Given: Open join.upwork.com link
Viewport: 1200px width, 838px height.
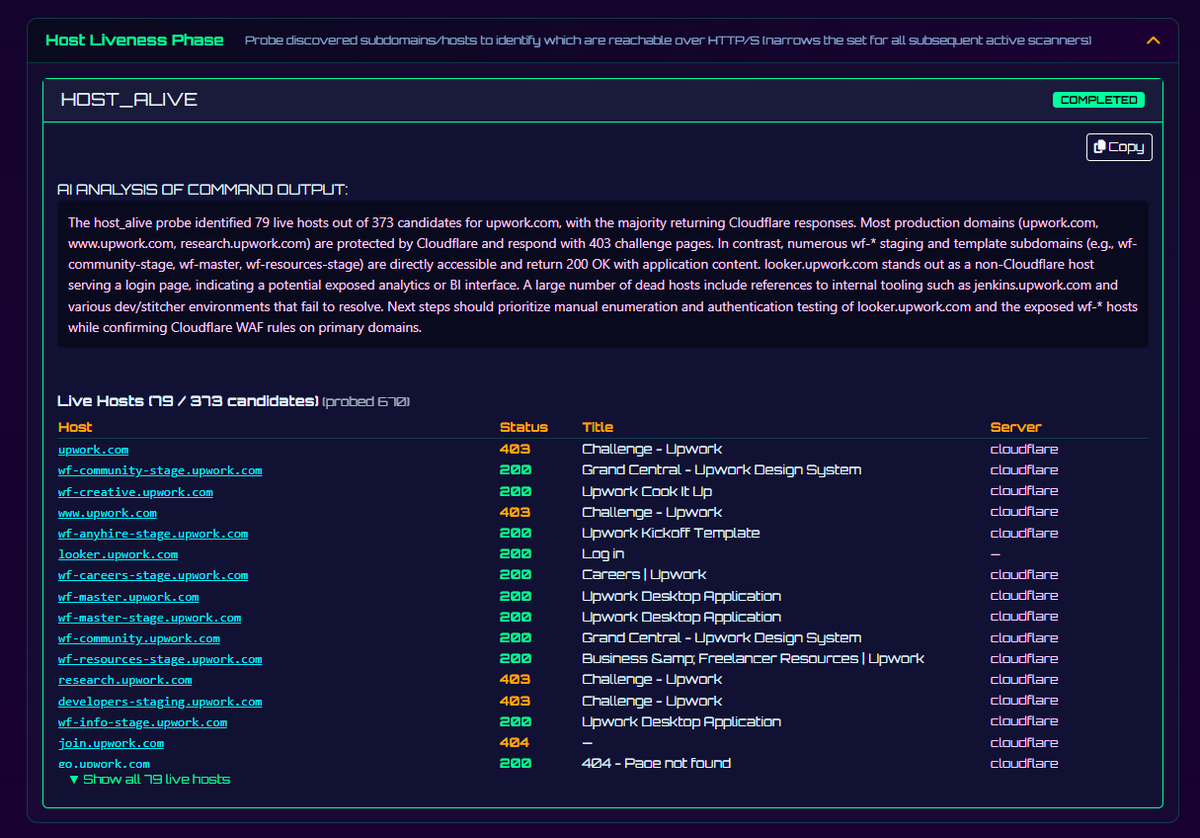Looking at the screenshot, I should pyautogui.click(x=111, y=743).
